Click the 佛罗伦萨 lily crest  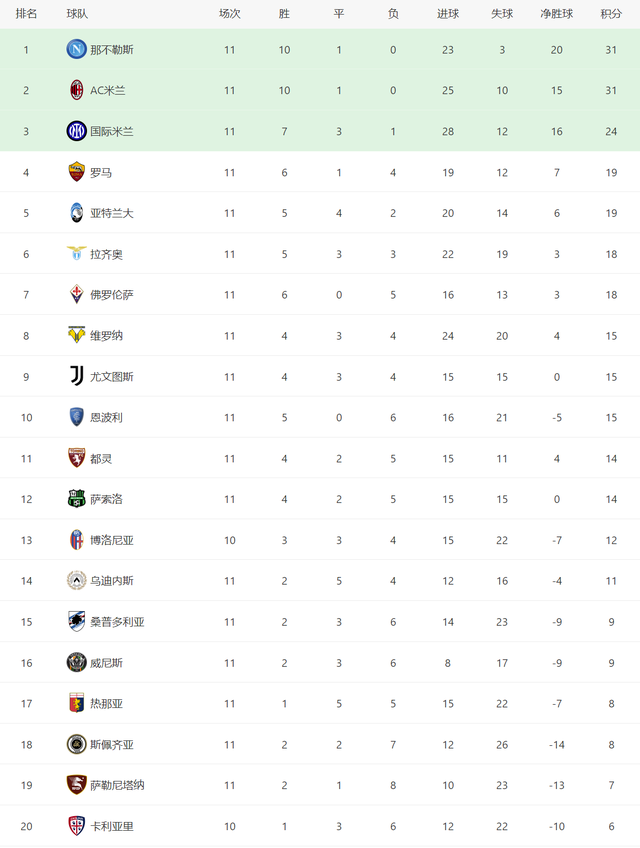(x=76, y=295)
